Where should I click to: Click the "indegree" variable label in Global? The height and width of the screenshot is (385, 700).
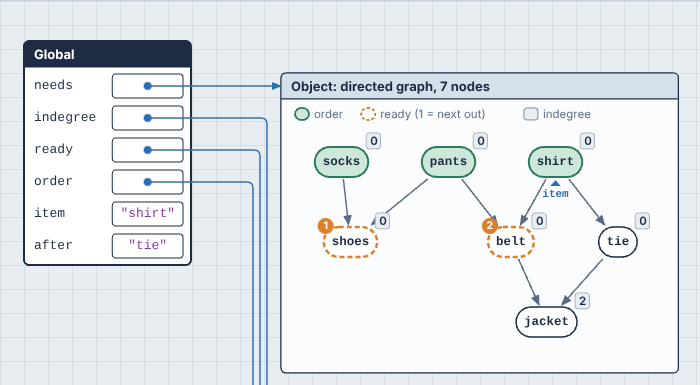[65, 117]
